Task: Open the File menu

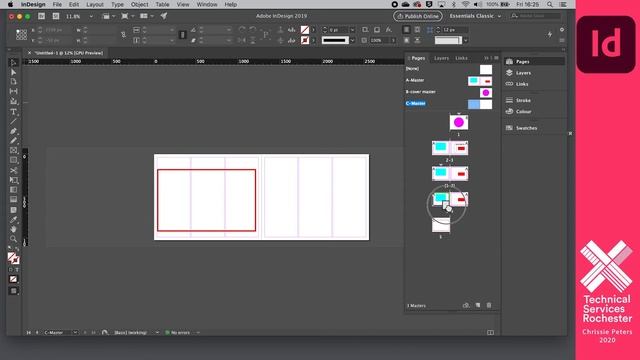Action: pyautogui.click(x=57, y=4)
